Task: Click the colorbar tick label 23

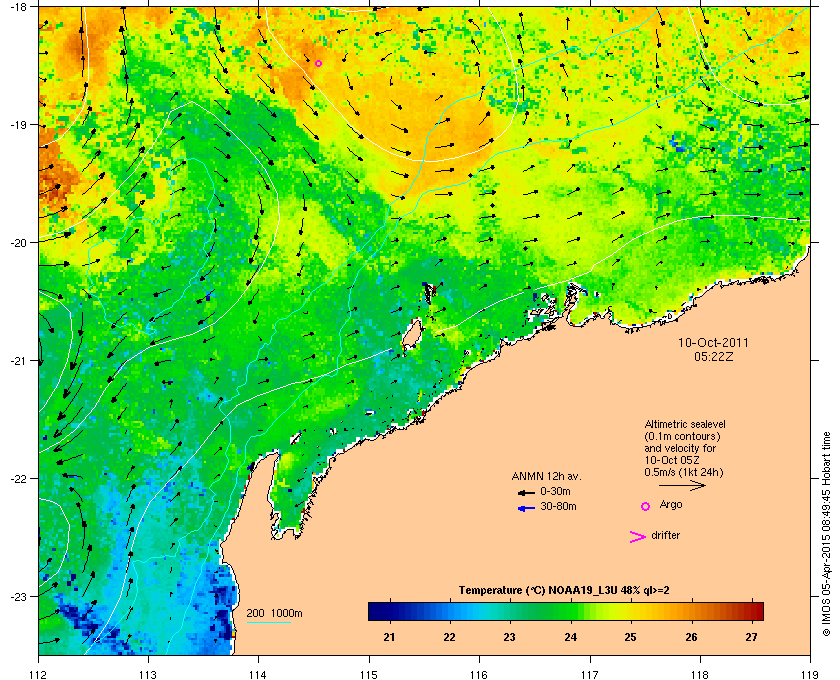Action: pos(509,637)
